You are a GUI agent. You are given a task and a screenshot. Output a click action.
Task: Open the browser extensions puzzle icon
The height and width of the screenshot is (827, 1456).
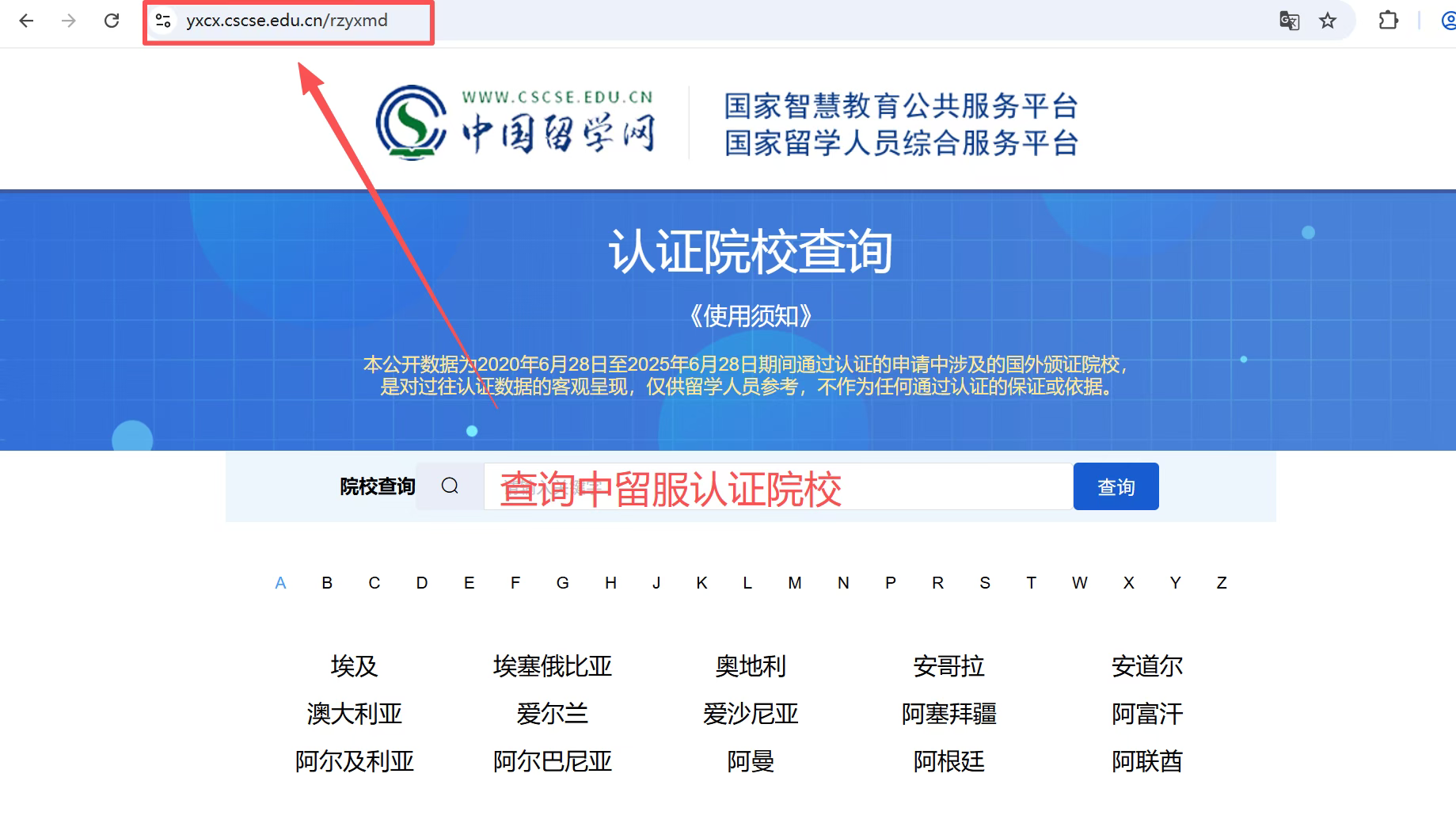pyautogui.click(x=1388, y=21)
